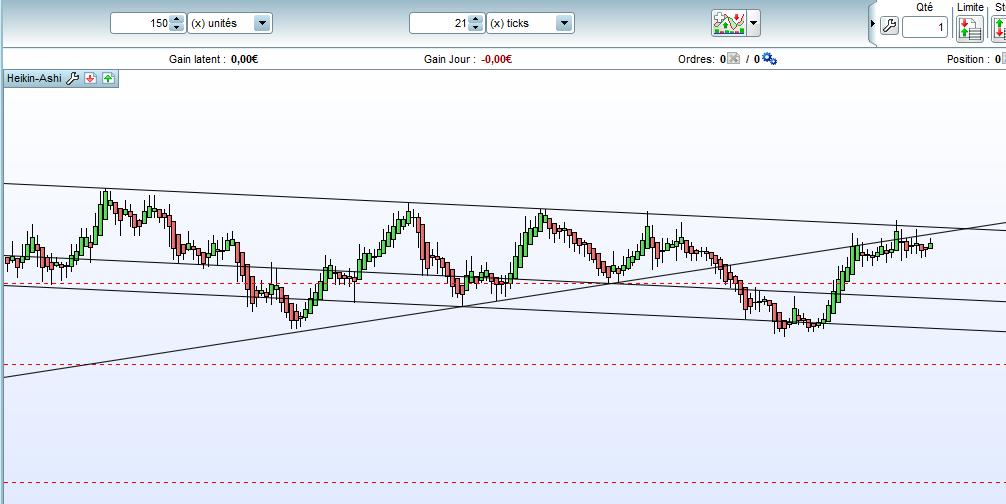Increase the 21 ticks value
Viewport: 1006px width, 504px height.
point(475,19)
